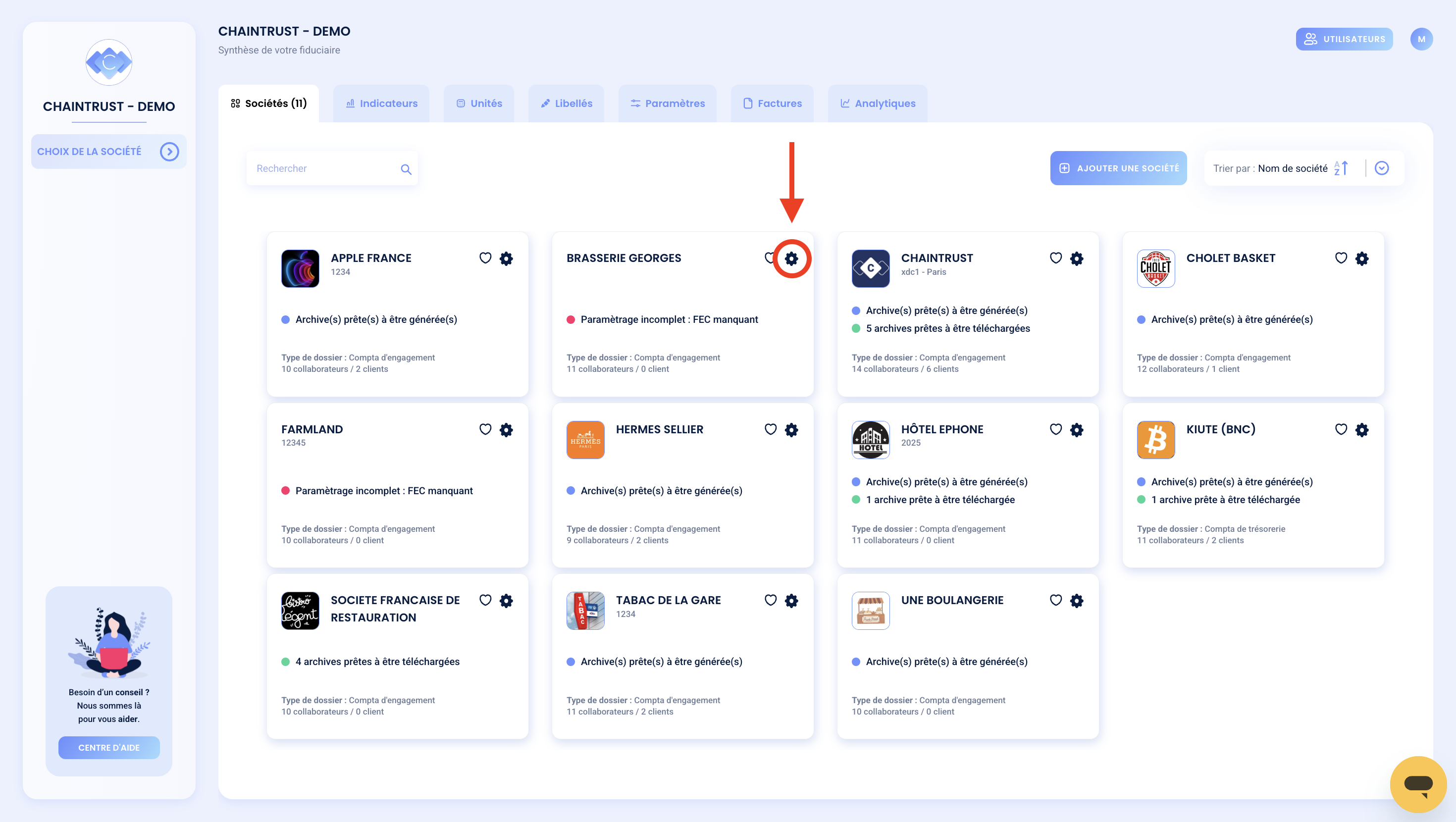Viewport: 1456px width, 822px height.
Task: Open the CENTRE D'AIDE button
Action: pyautogui.click(x=109, y=747)
